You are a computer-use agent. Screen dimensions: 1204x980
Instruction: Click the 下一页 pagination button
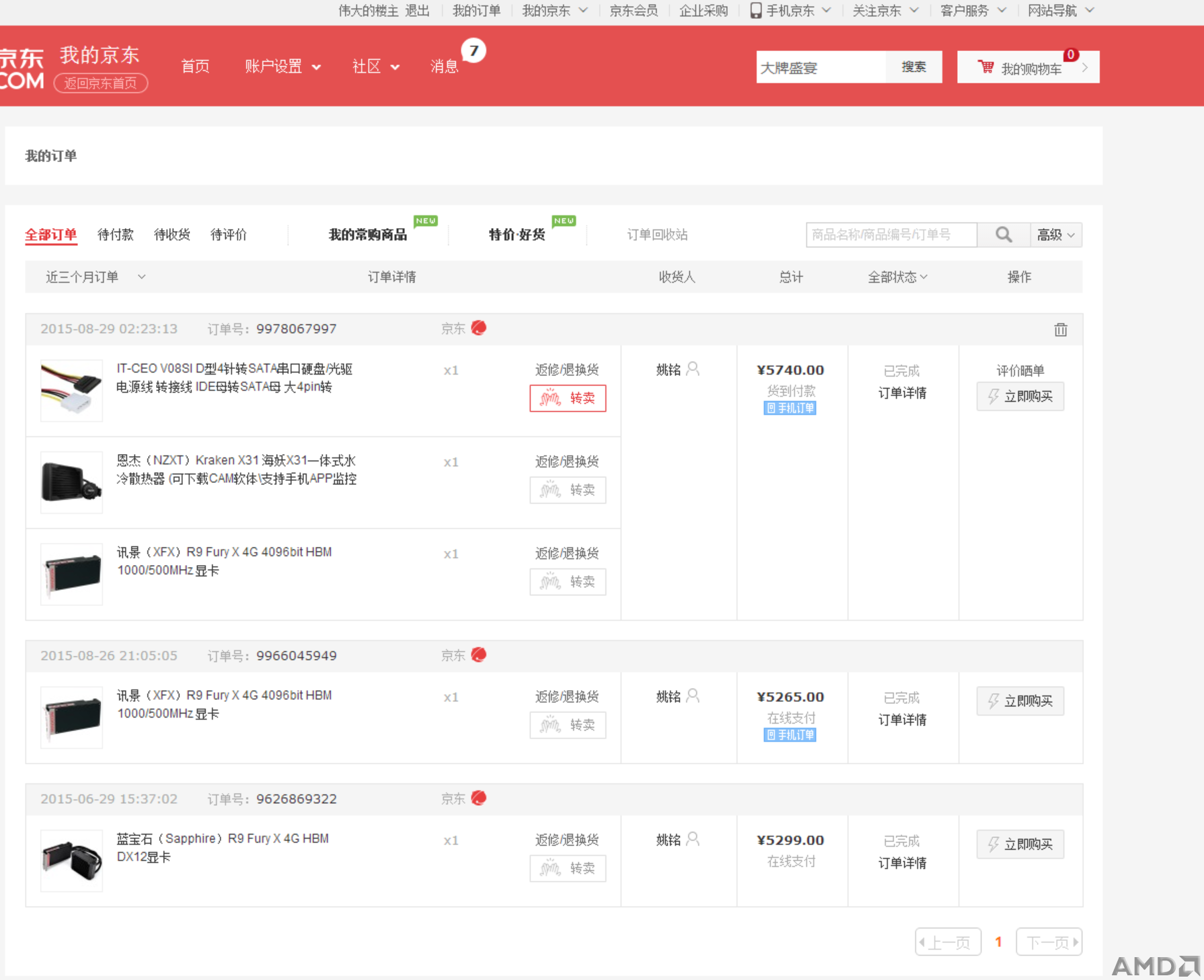(1049, 942)
